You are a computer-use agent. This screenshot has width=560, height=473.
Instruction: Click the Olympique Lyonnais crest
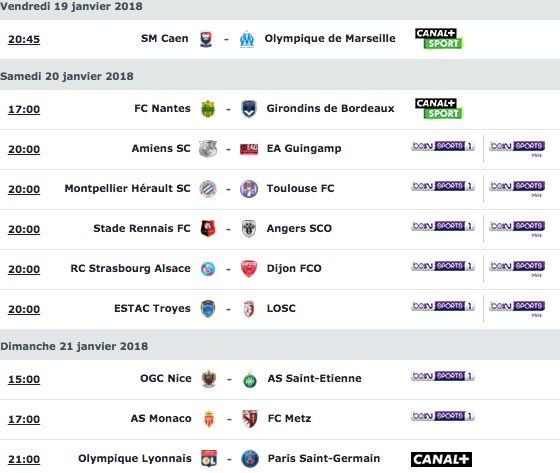(x=209, y=459)
